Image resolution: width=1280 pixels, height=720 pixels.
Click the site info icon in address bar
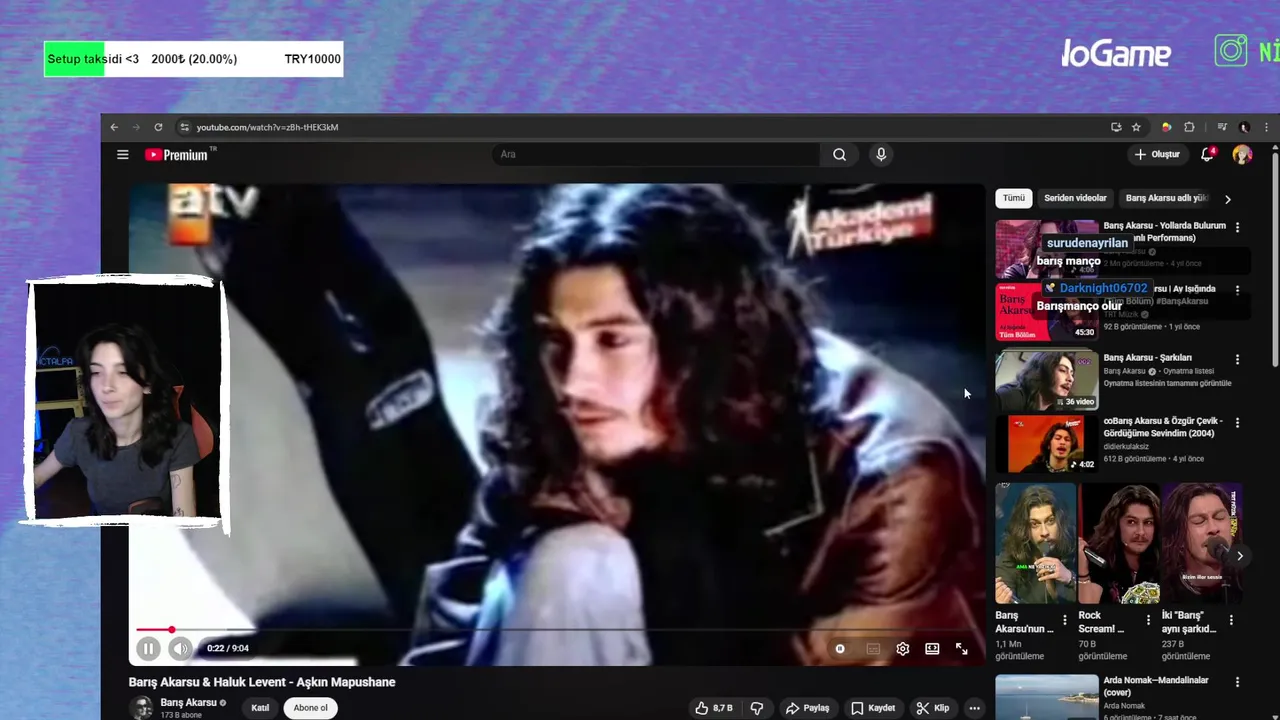[184, 127]
